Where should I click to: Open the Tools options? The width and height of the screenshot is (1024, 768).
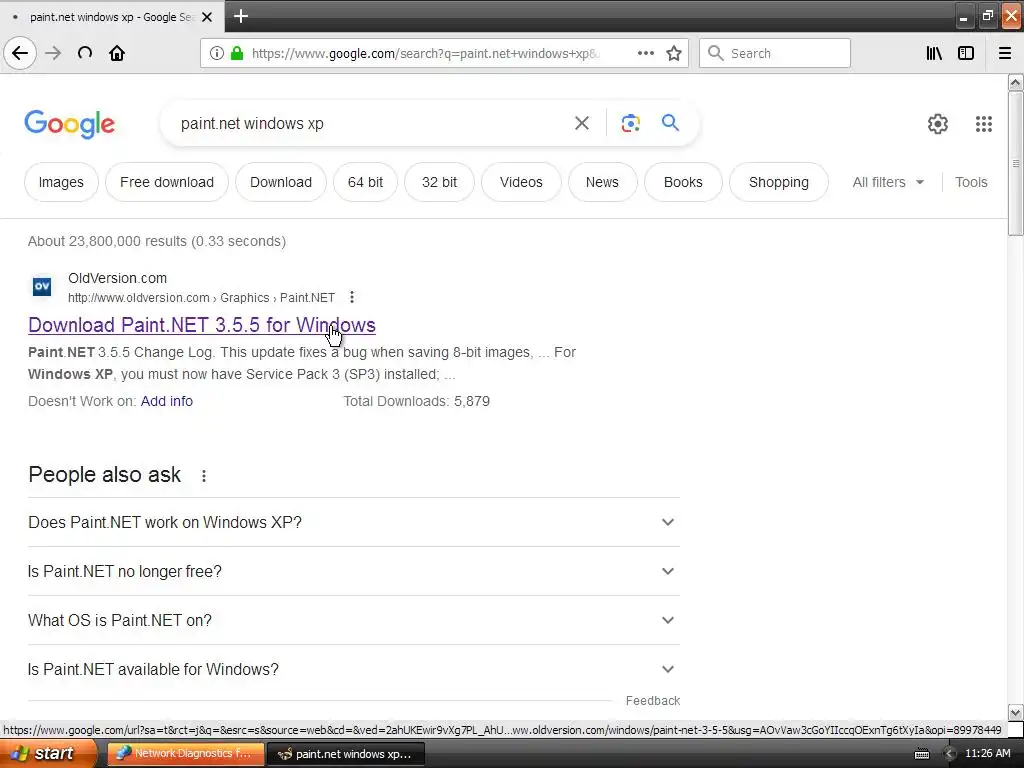point(971,182)
